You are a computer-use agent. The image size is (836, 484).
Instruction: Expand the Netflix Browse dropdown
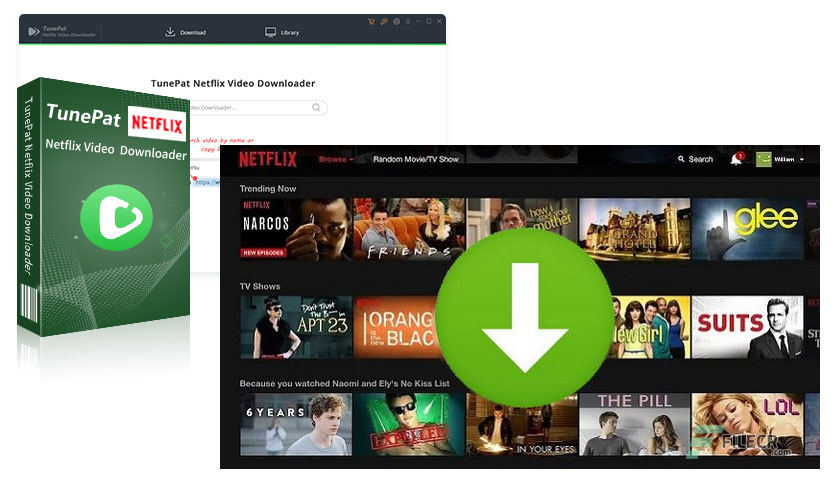(x=336, y=159)
